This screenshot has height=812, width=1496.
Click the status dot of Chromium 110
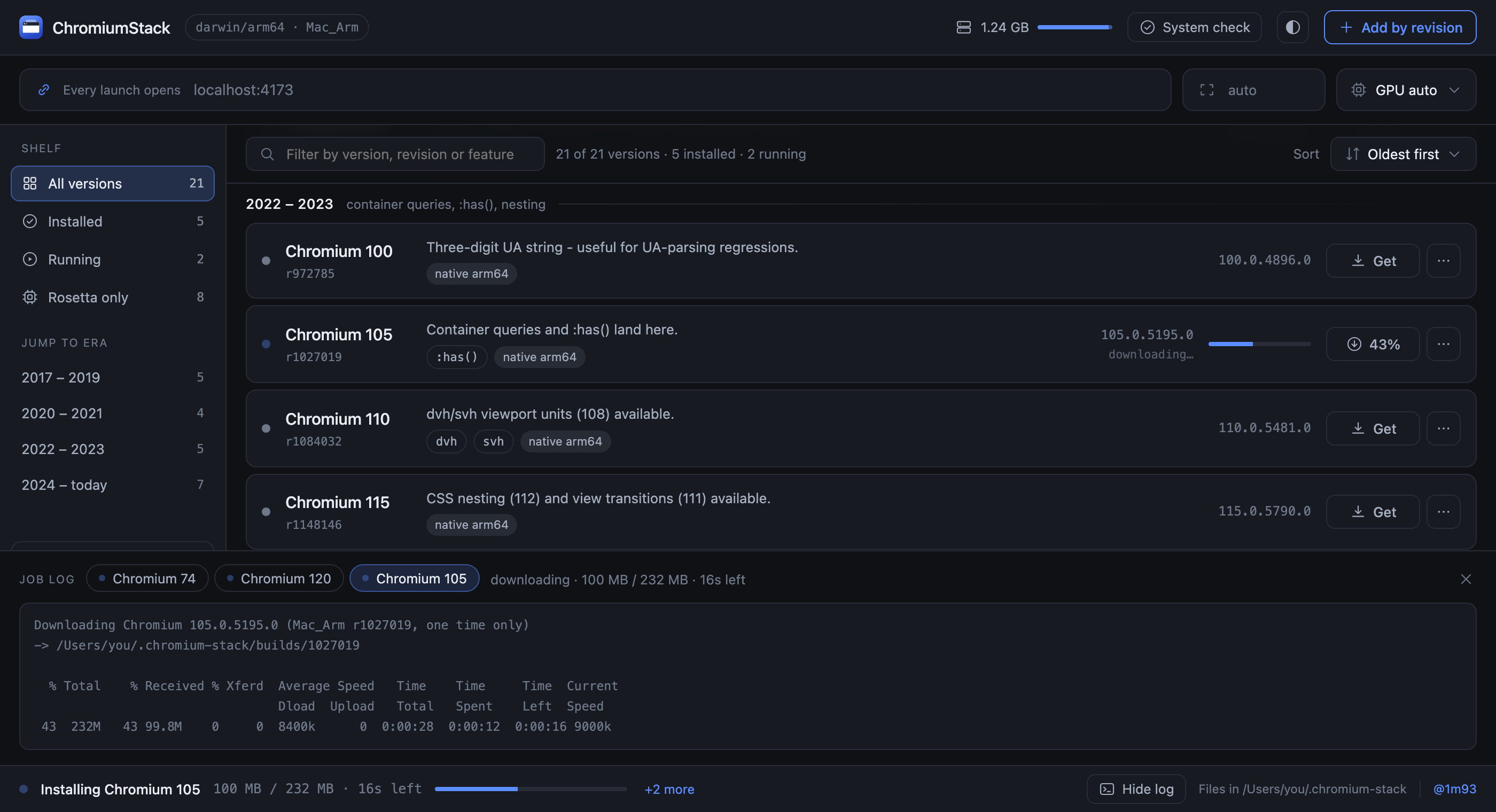pos(266,428)
